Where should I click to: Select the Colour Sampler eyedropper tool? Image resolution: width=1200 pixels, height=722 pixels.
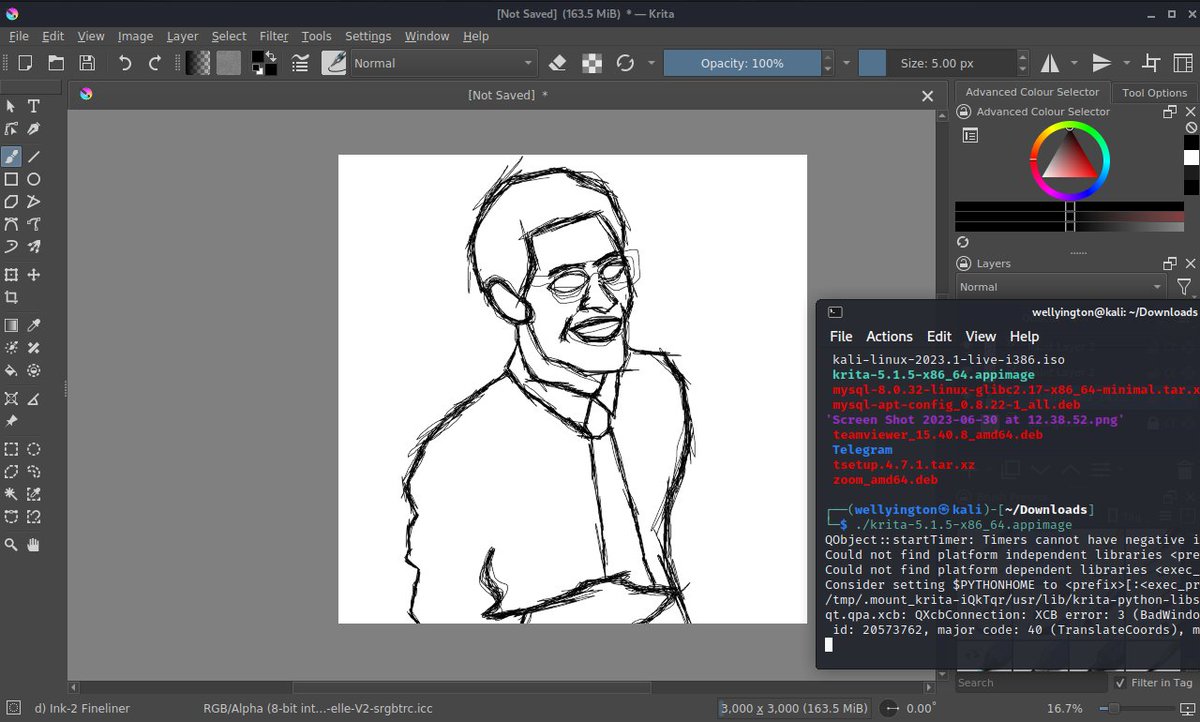tap(33, 325)
